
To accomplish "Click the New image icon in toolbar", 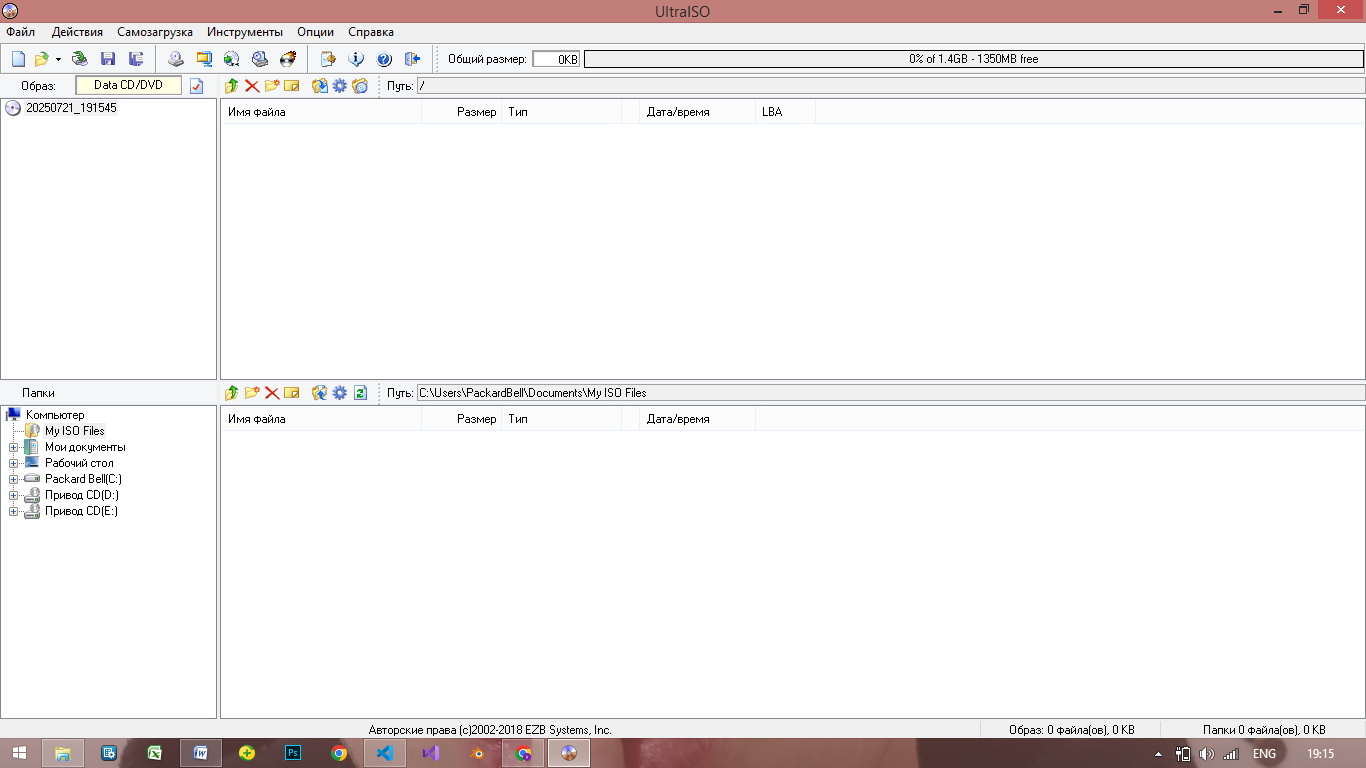I will tap(18, 59).
